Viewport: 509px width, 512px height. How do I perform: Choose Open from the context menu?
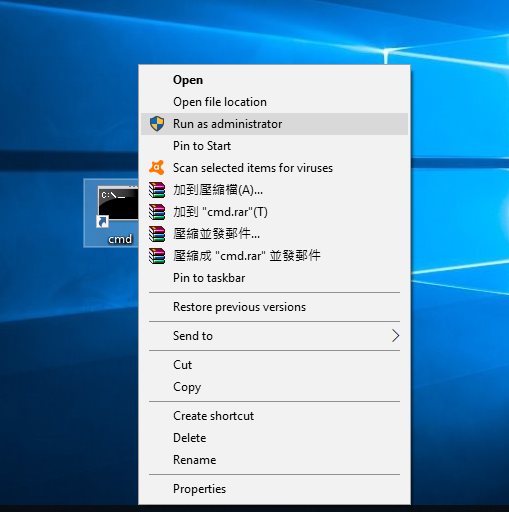274,80
